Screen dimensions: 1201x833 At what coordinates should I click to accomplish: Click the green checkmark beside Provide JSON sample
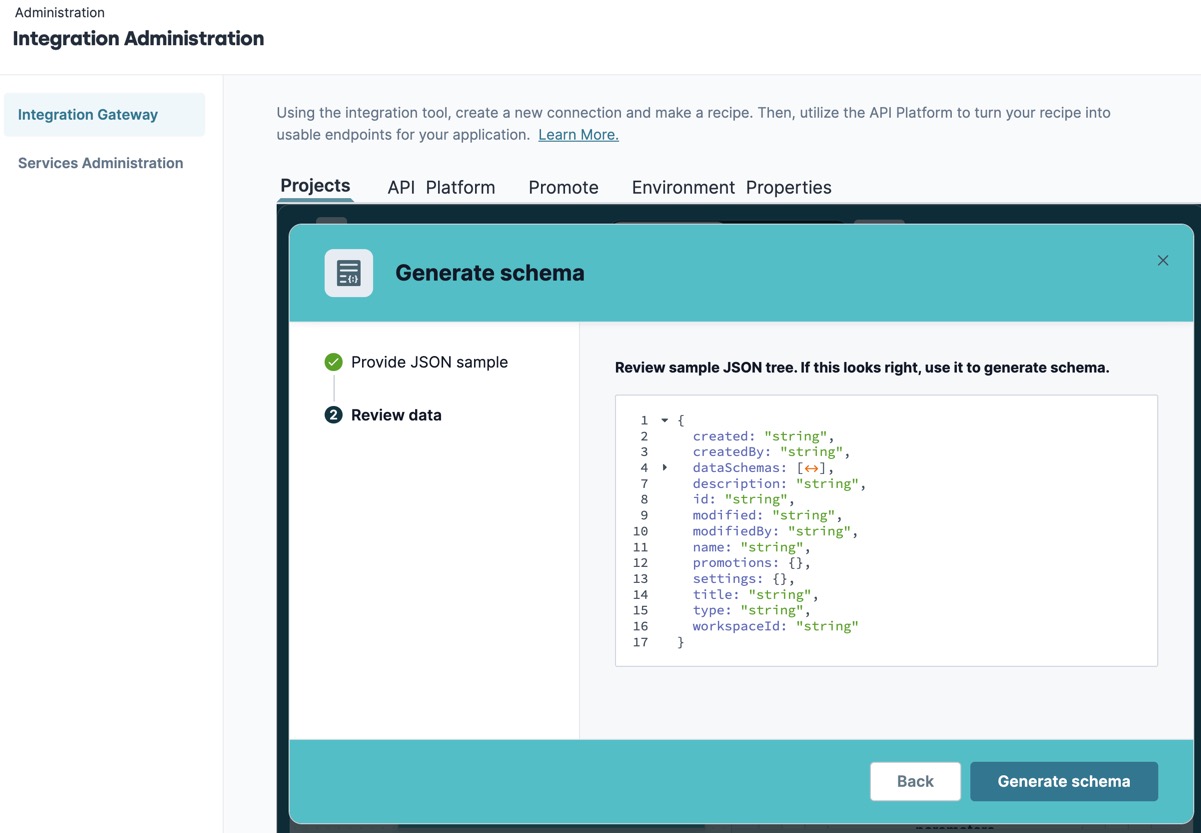point(333,362)
